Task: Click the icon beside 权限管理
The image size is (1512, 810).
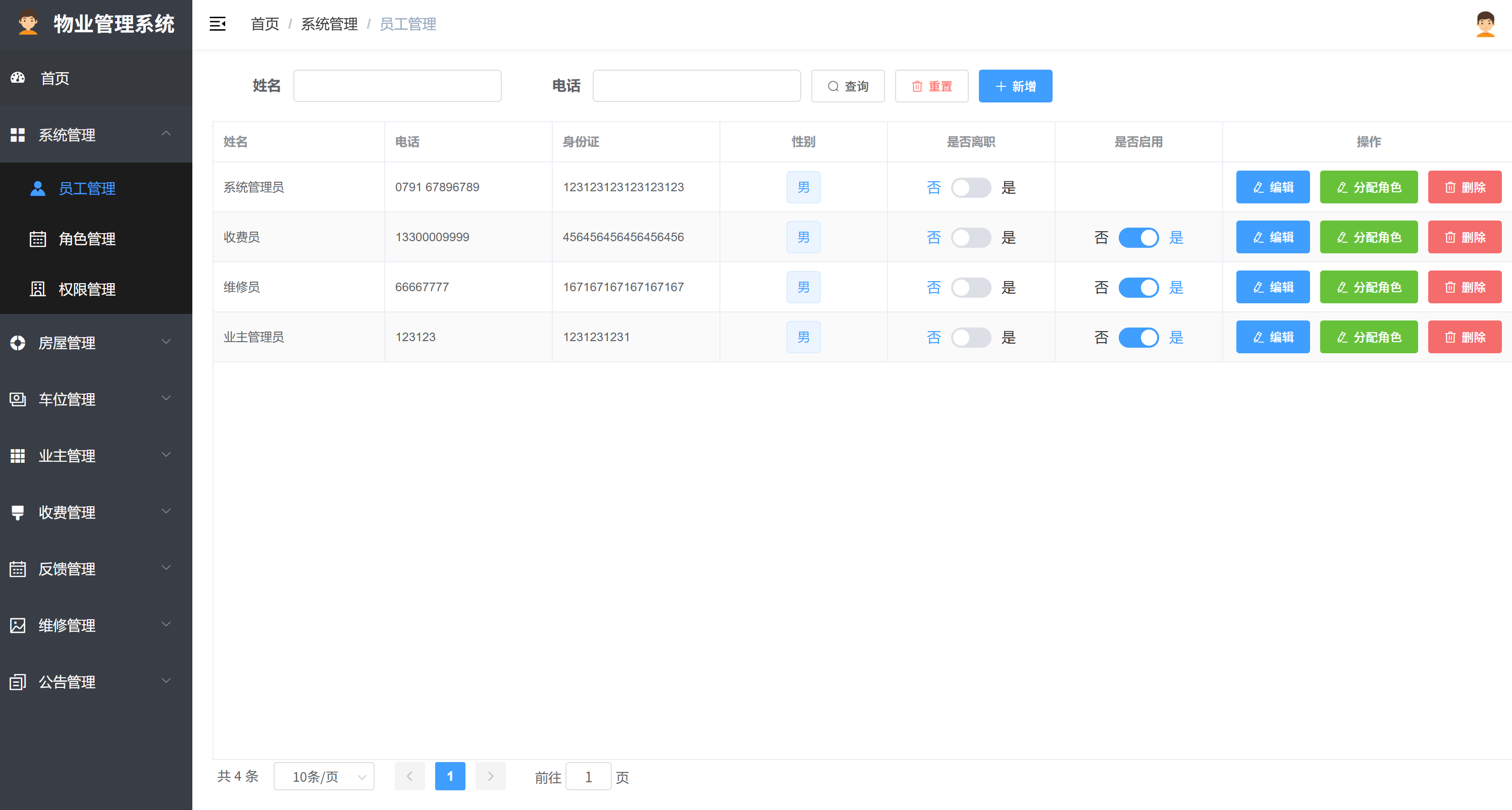Action: 37,289
